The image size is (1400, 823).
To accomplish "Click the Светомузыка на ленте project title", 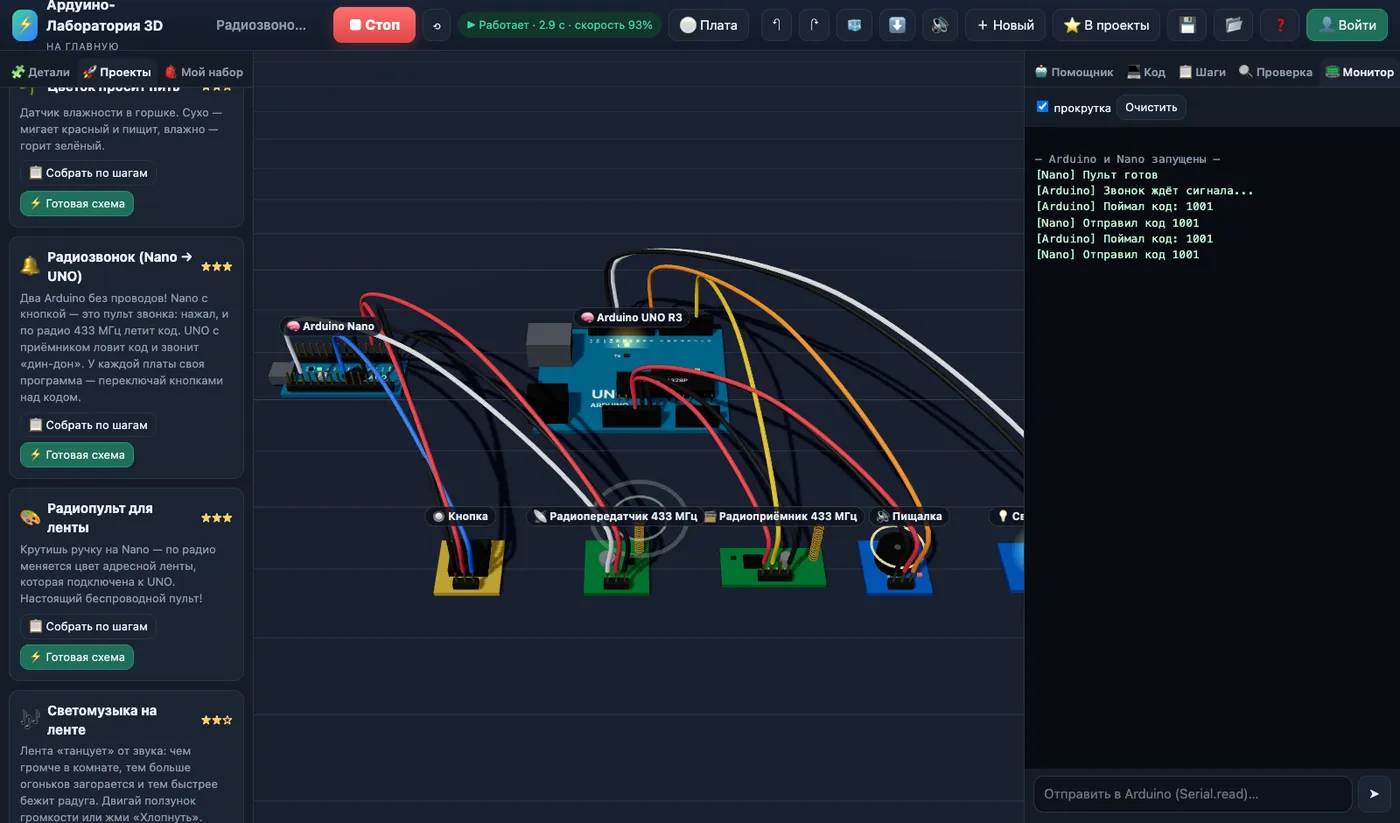I will pos(102,720).
